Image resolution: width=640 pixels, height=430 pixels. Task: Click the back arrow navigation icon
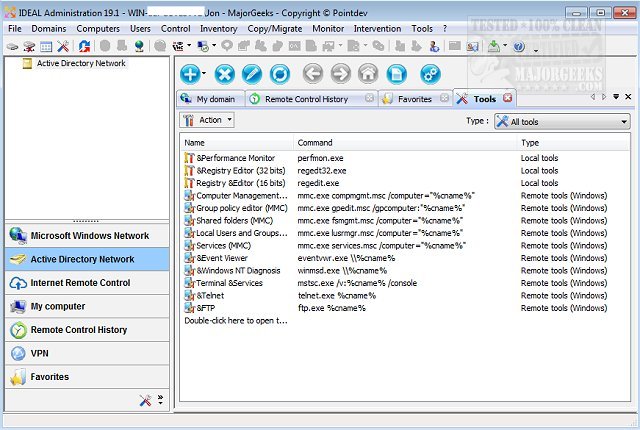point(312,73)
